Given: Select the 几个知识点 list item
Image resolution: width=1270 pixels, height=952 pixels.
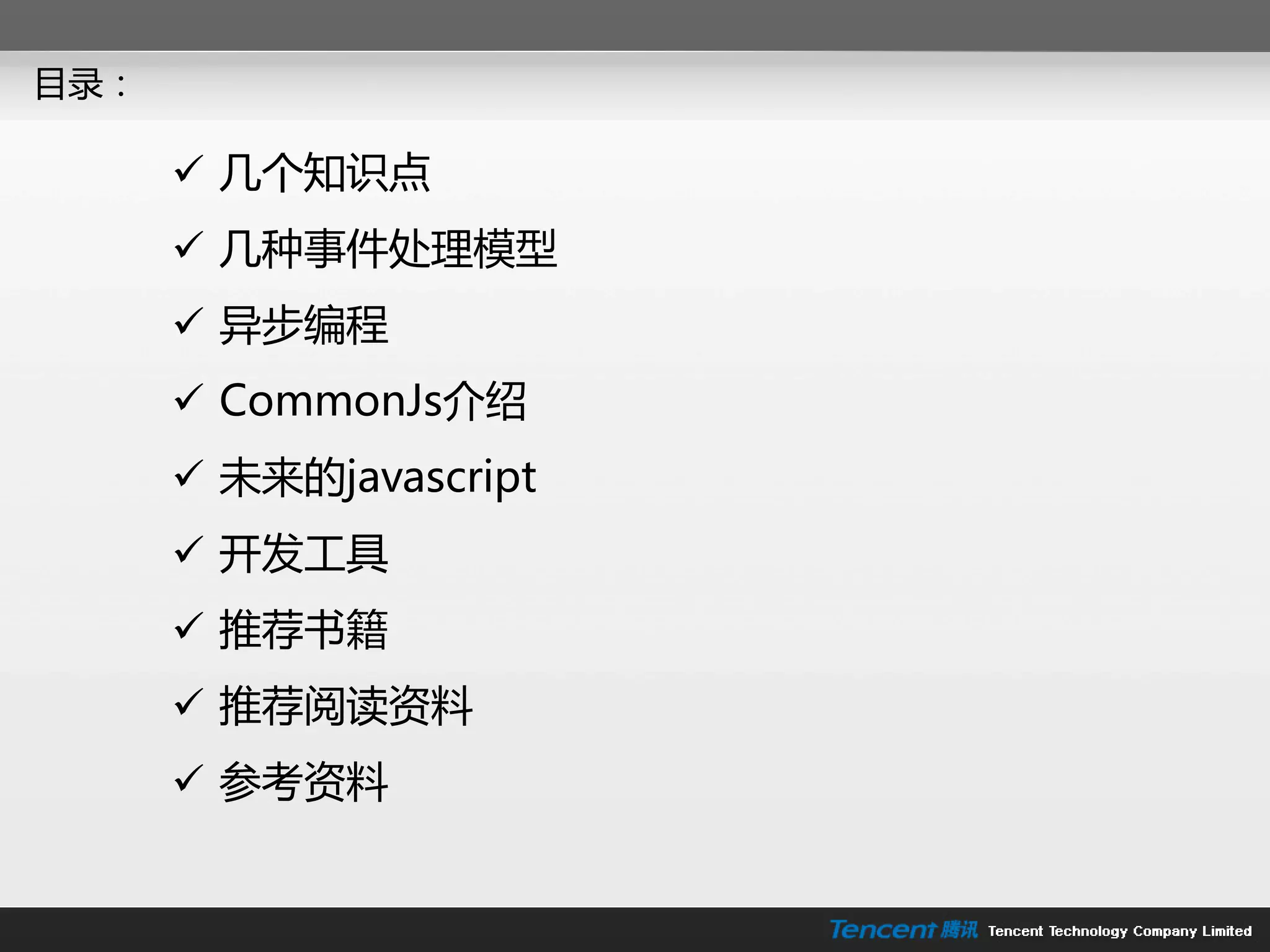Looking at the screenshot, I should pyautogui.click(x=324, y=172).
